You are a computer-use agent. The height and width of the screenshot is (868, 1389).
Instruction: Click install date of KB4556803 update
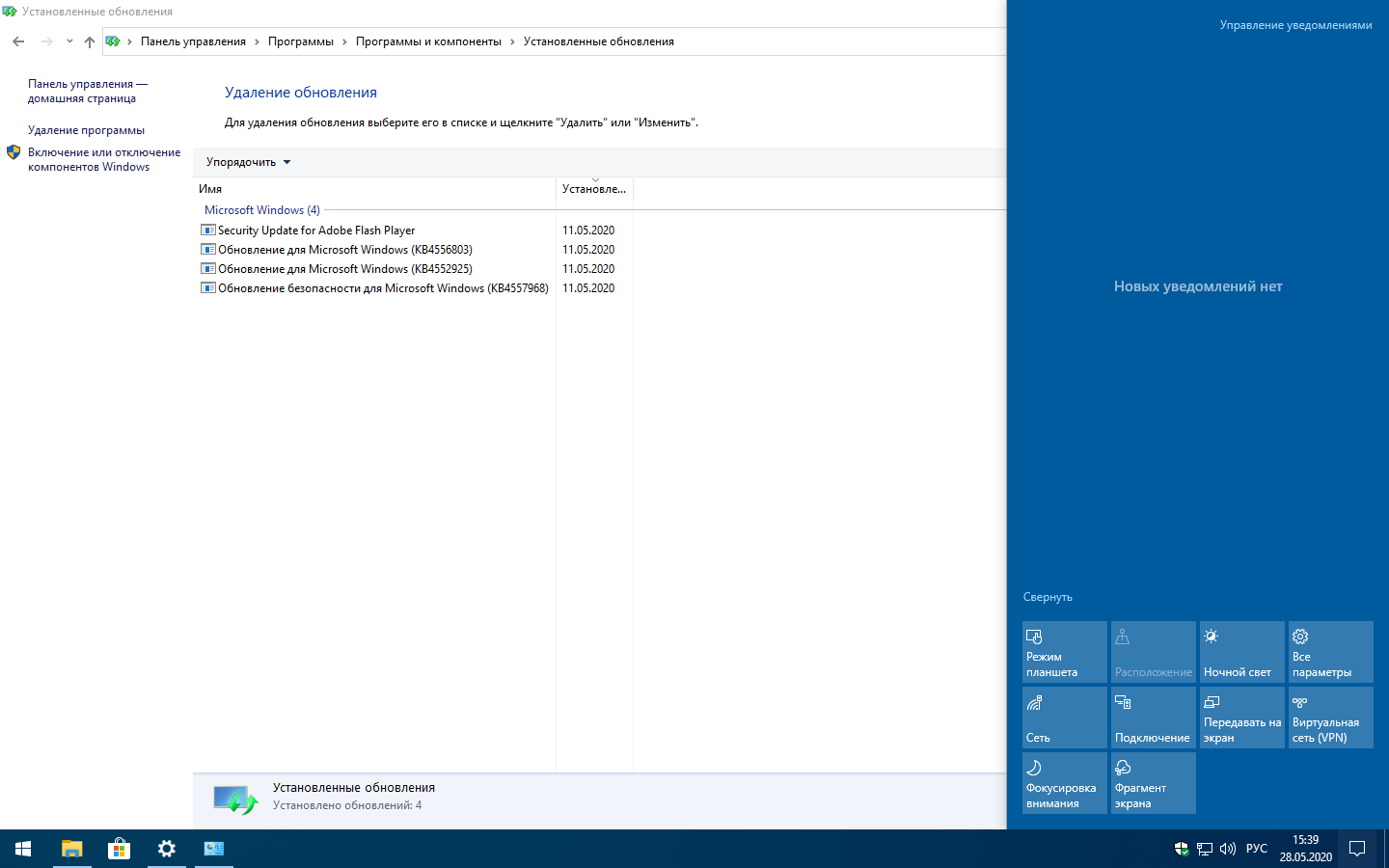[588, 250]
